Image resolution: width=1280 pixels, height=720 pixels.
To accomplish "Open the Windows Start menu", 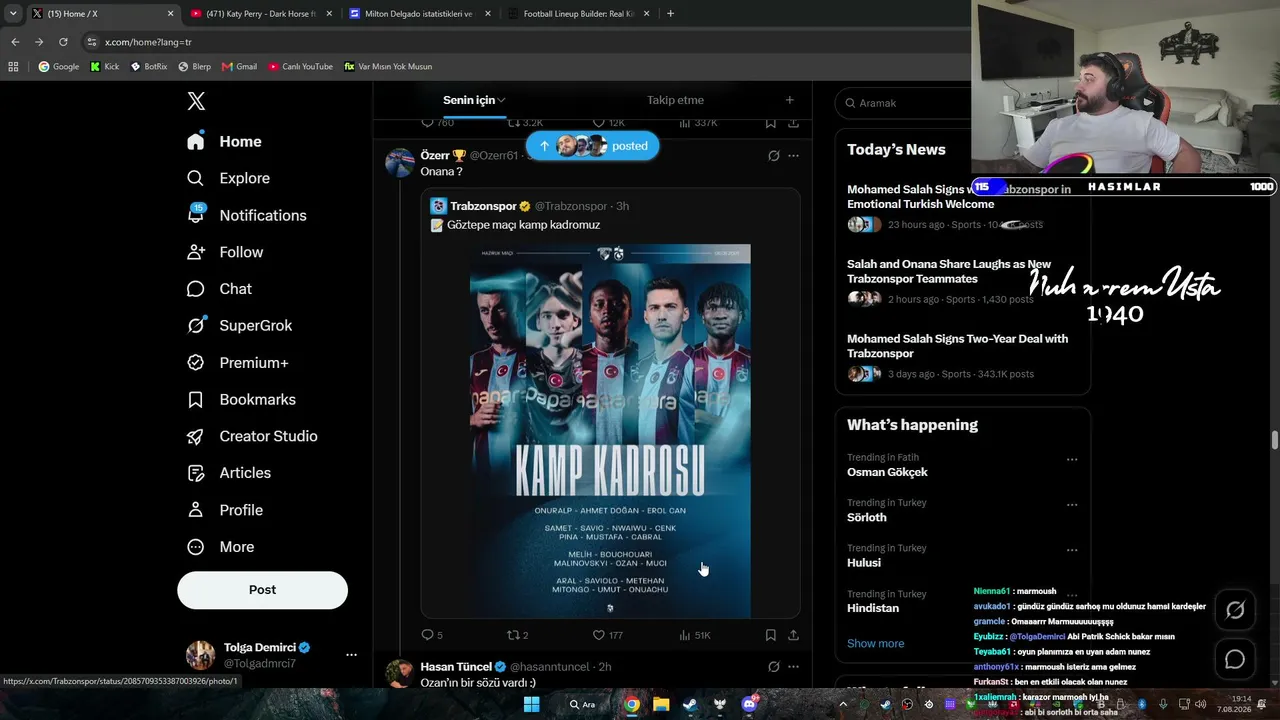I will (x=532, y=704).
